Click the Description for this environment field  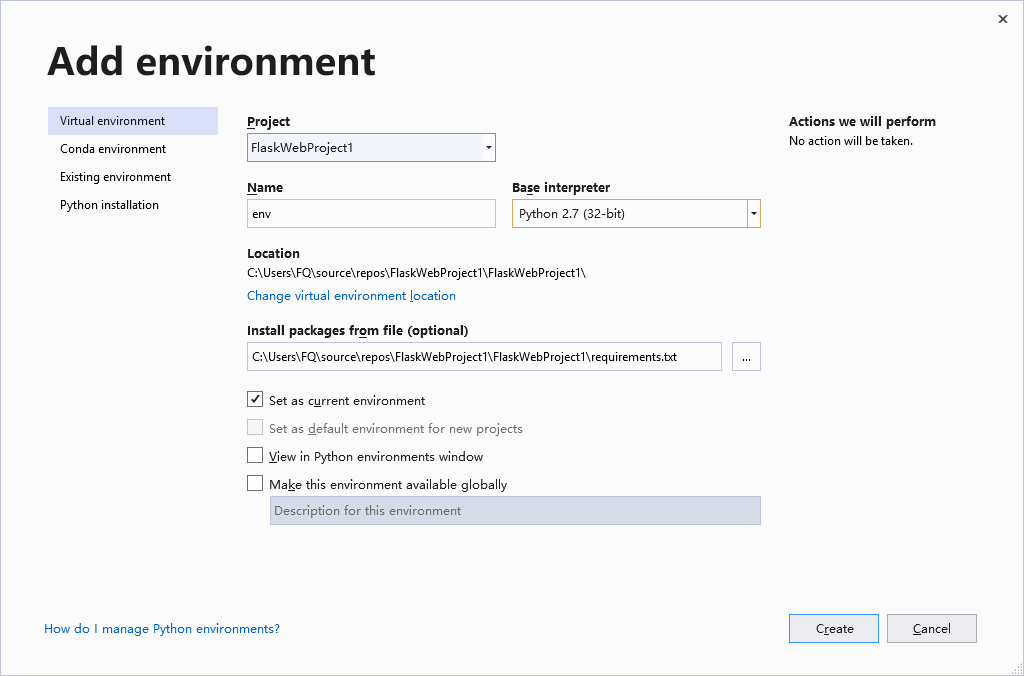[x=515, y=511]
